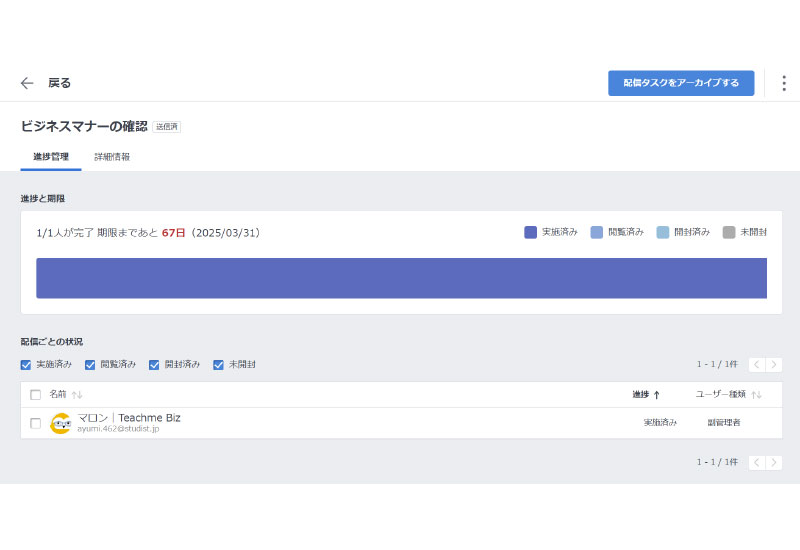Uncheck the 実施済み filter checkbox
800x550 pixels.
click(x=26, y=365)
